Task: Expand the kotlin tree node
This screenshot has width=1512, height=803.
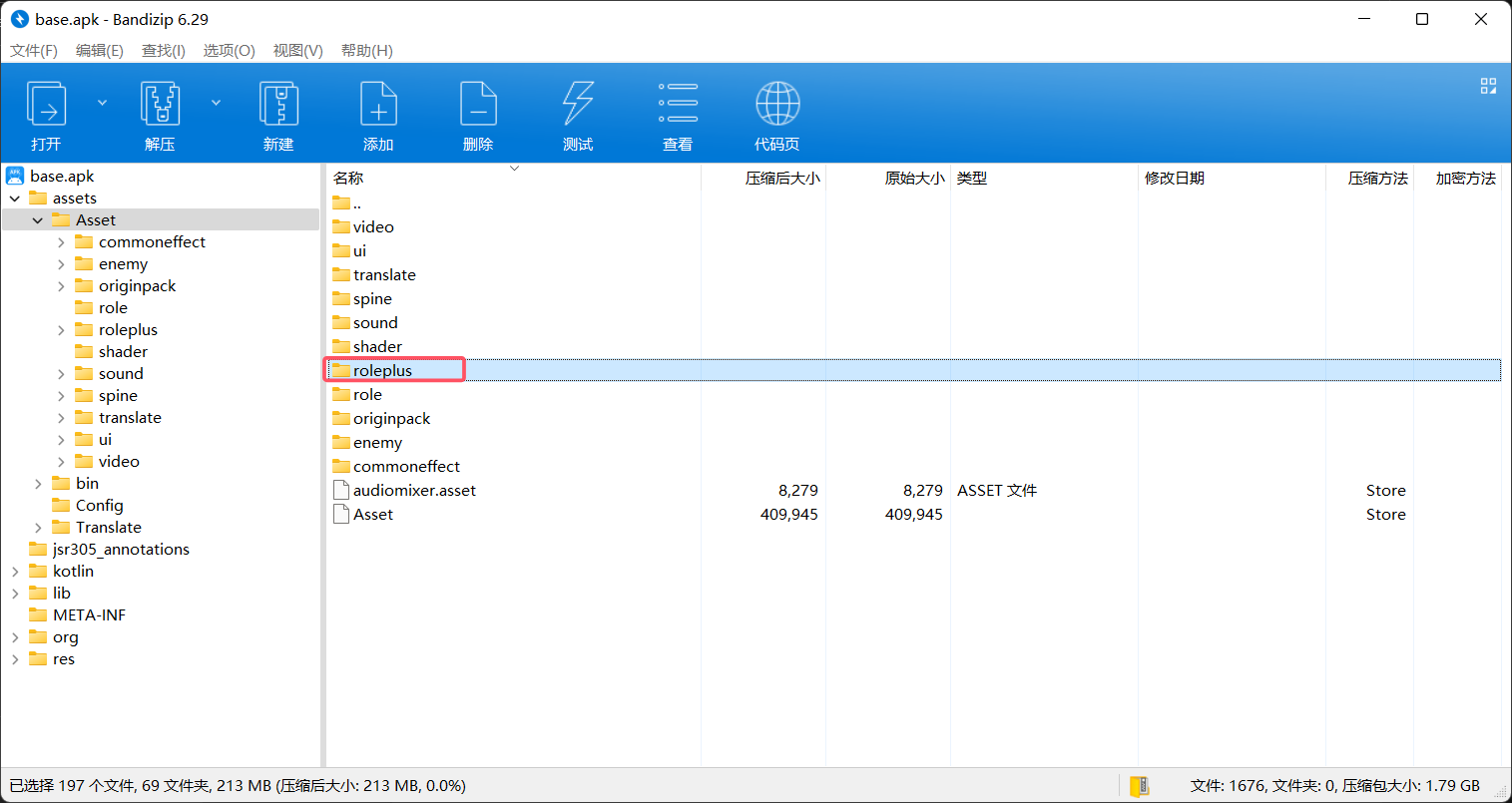Action: click(15, 572)
